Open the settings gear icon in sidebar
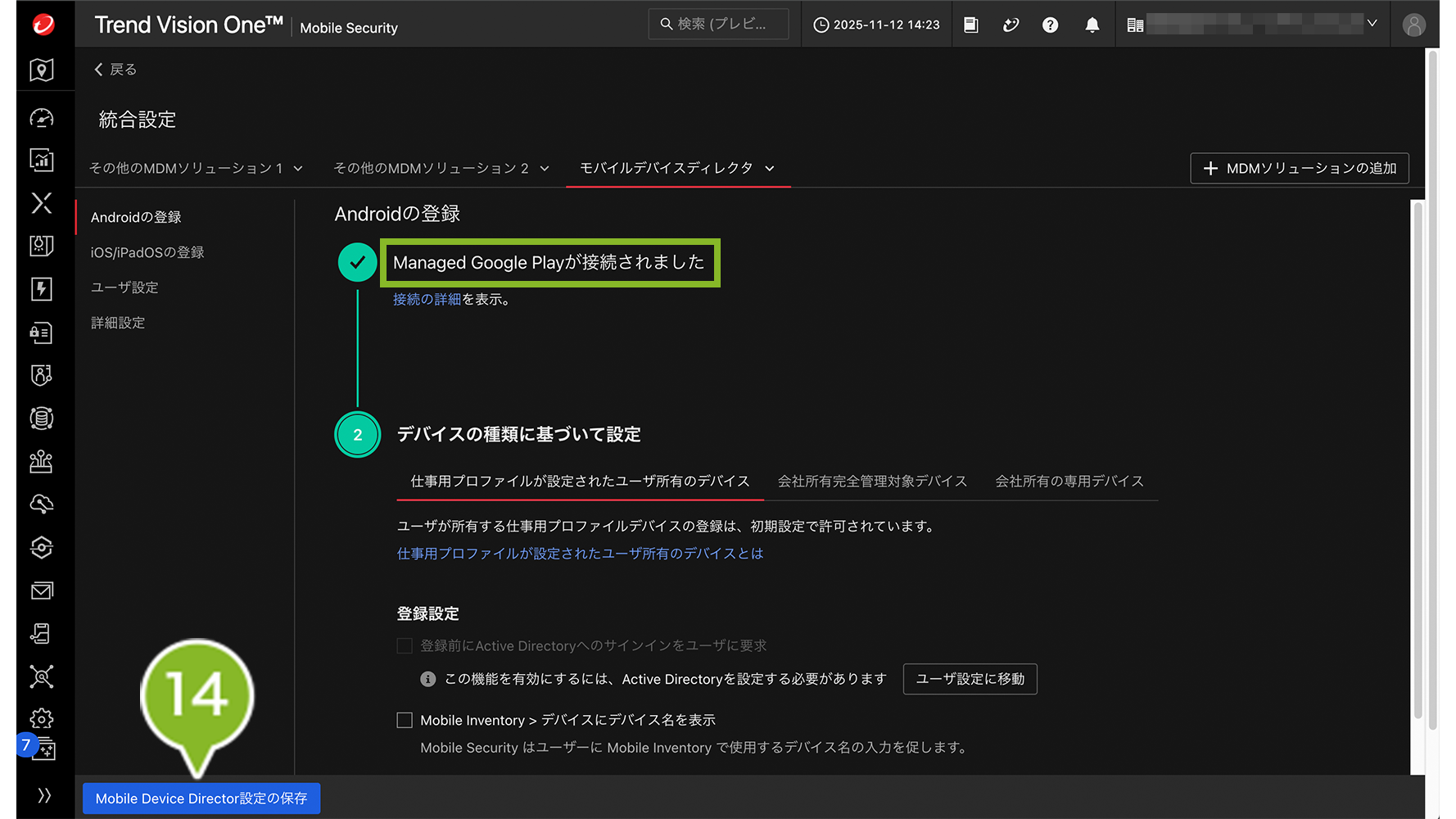 [x=42, y=718]
